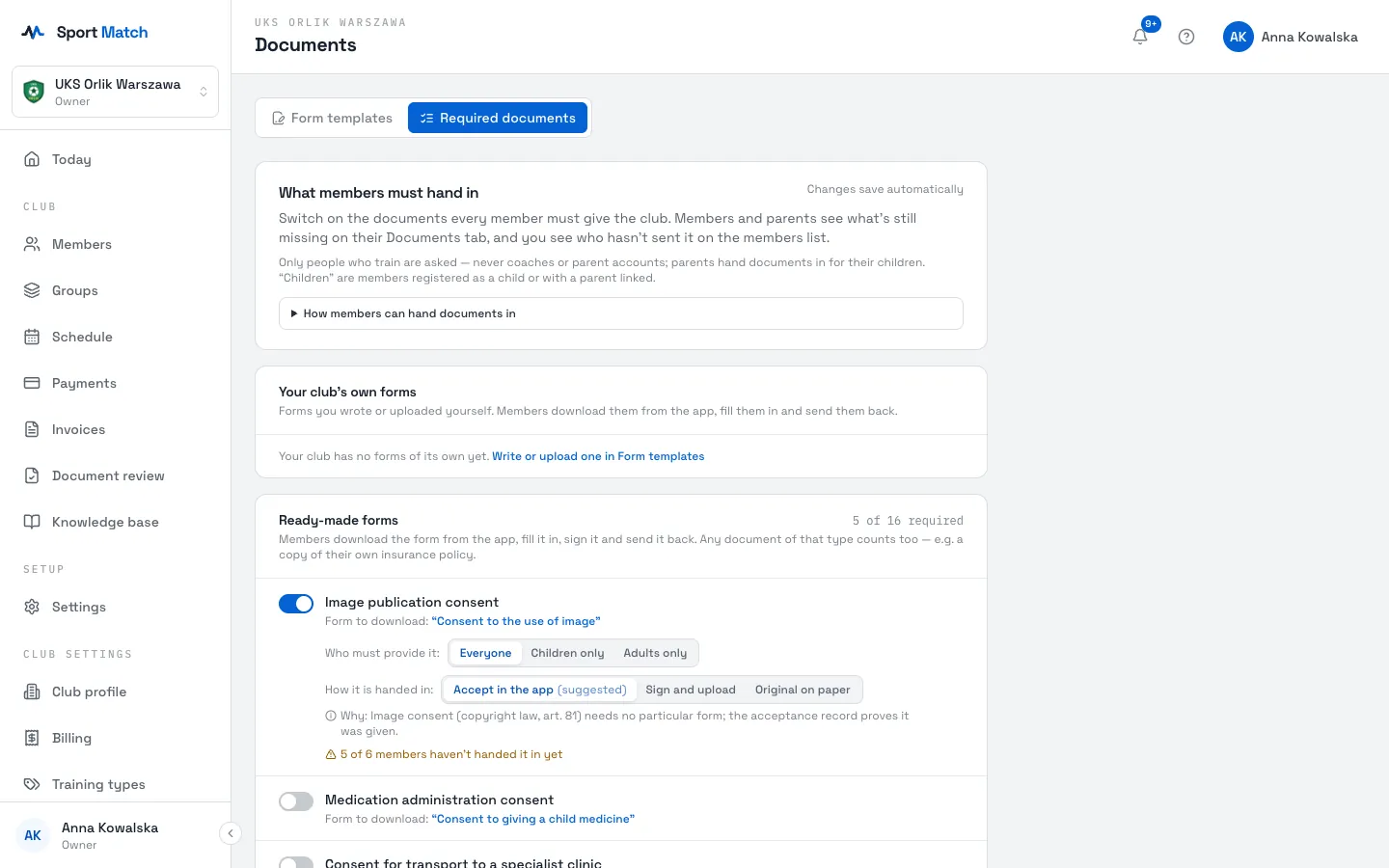The height and width of the screenshot is (868, 1389).
Task: Choose Sign and upload option
Action: point(691,690)
